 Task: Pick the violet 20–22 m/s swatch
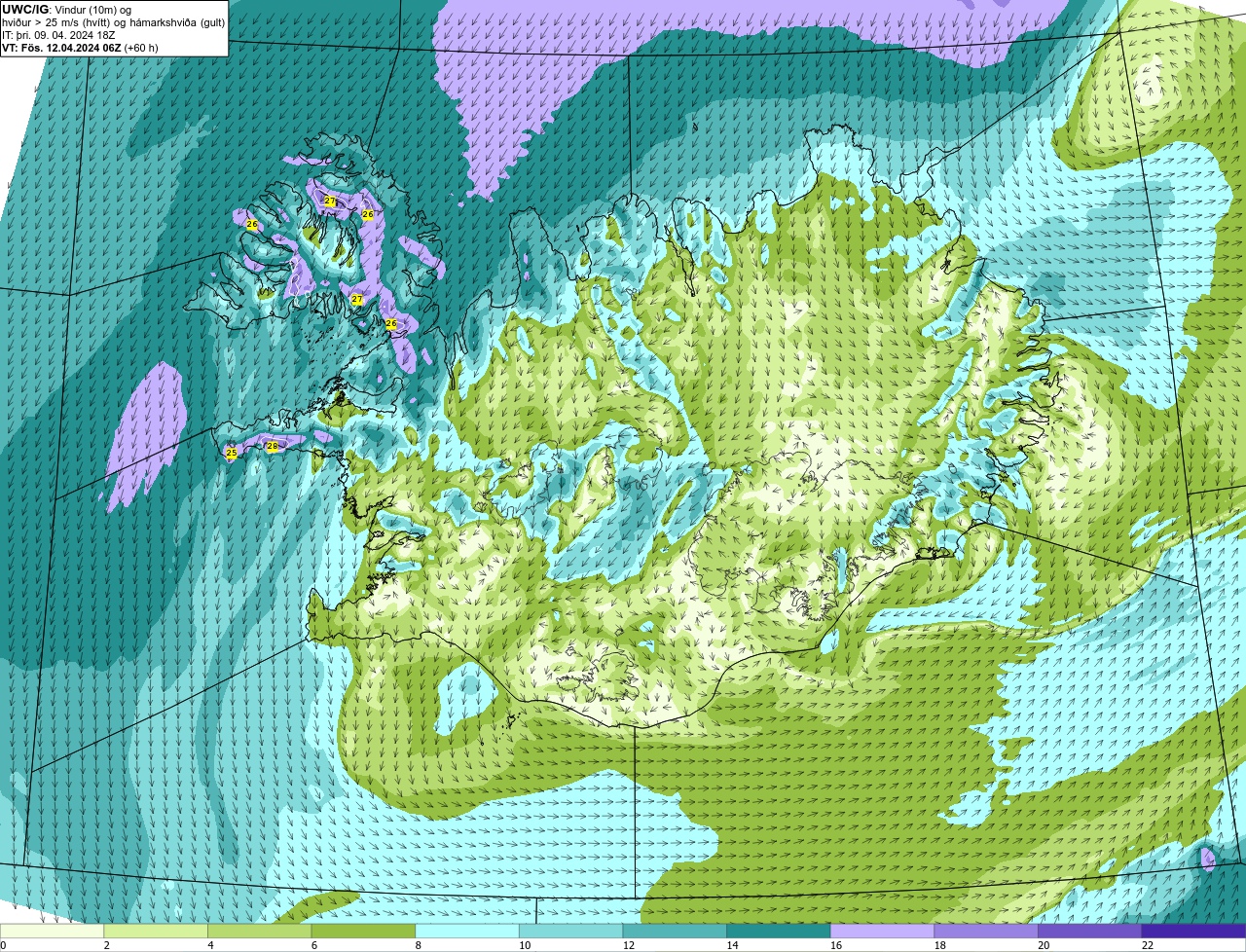pos(1090,932)
